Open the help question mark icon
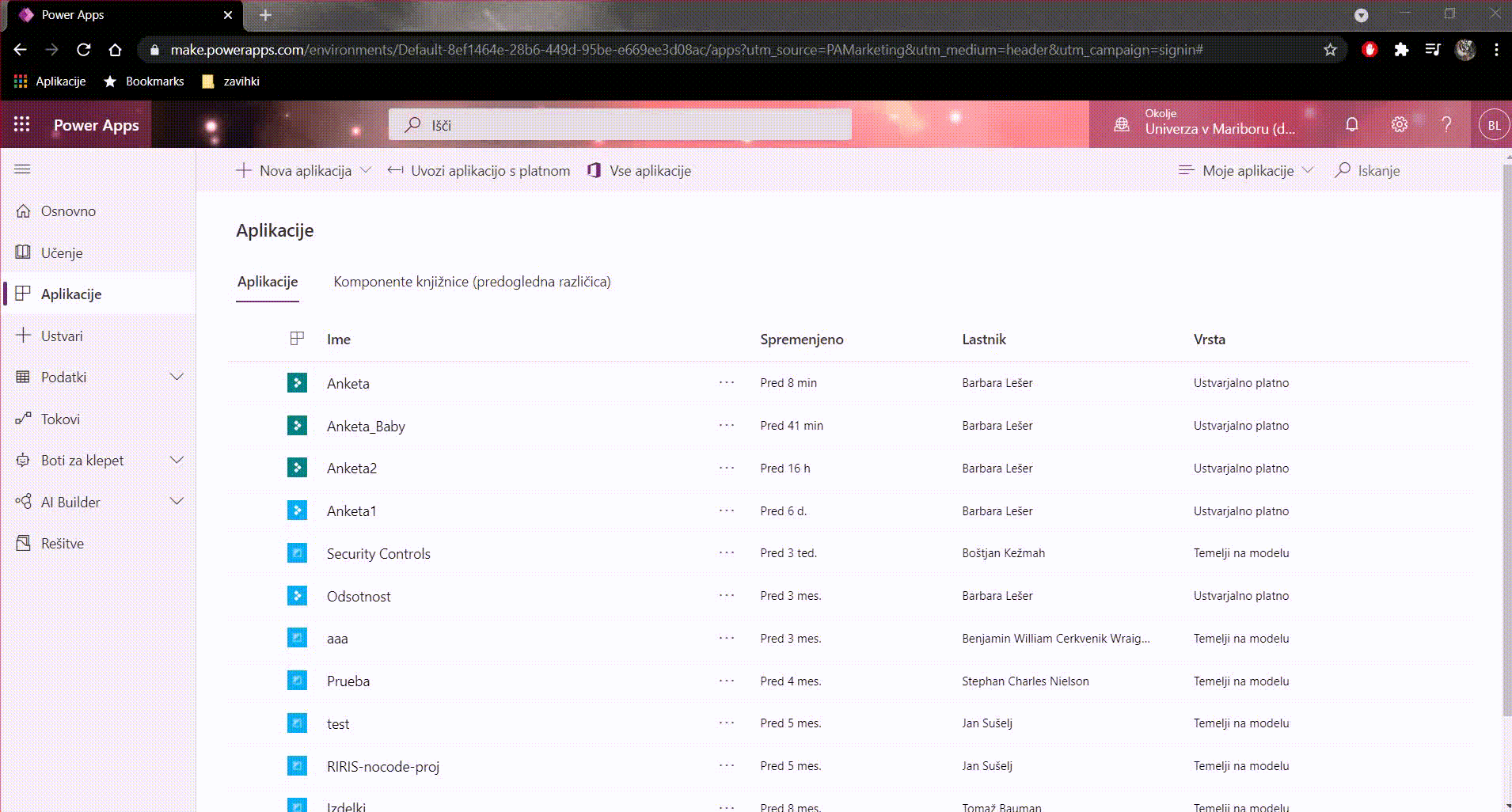The width and height of the screenshot is (1512, 812). [1446, 124]
